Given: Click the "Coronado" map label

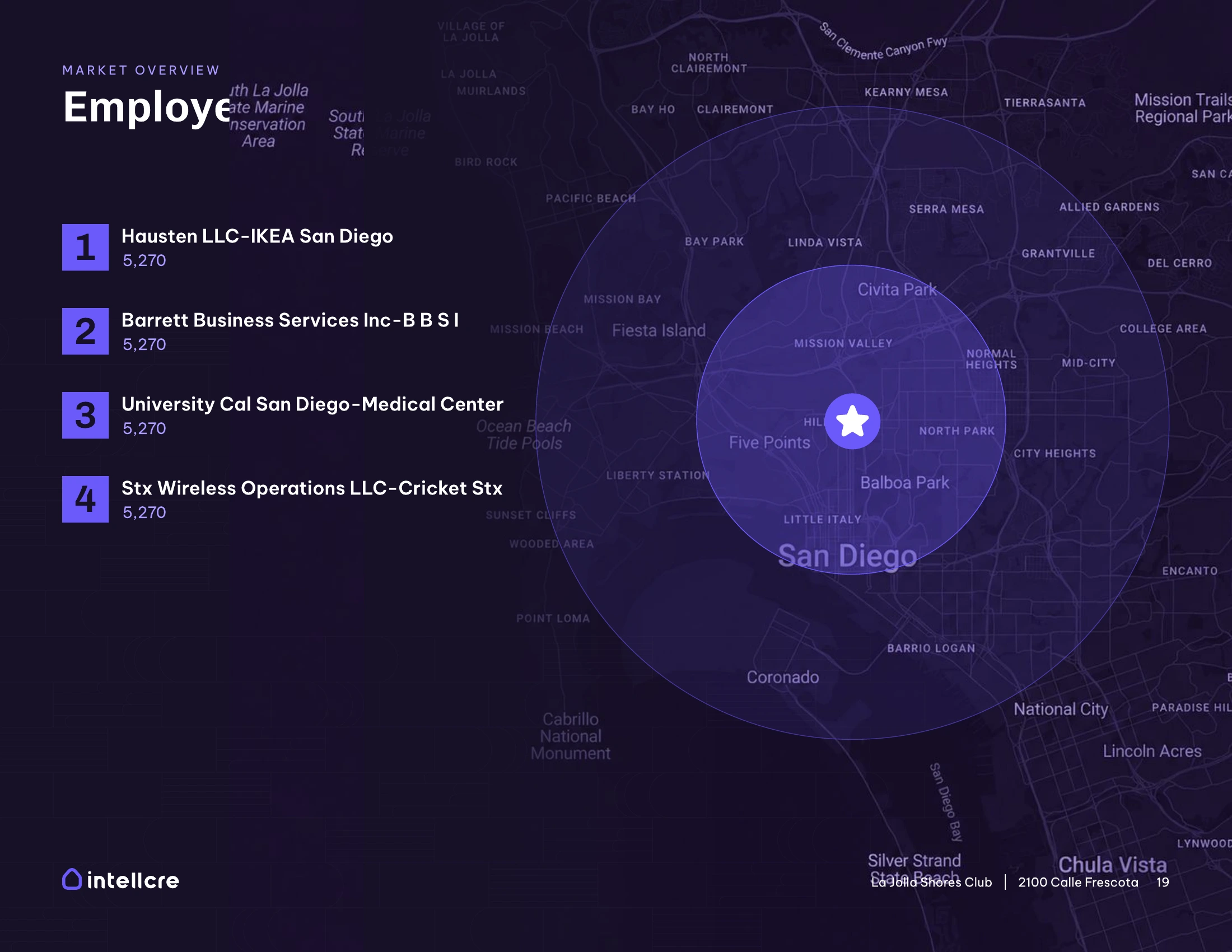Looking at the screenshot, I should point(782,678).
